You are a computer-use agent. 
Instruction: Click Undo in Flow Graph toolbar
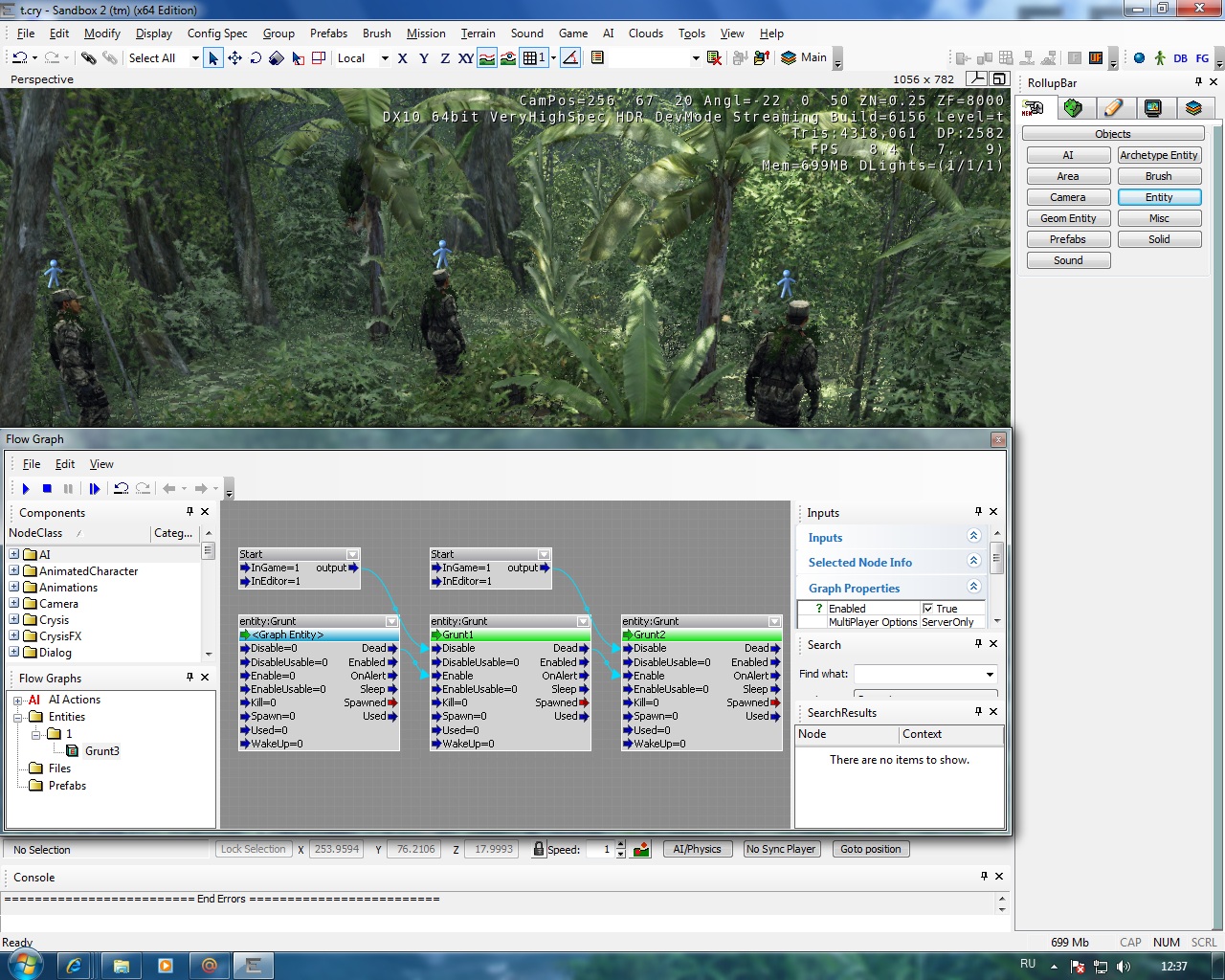coord(121,488)
